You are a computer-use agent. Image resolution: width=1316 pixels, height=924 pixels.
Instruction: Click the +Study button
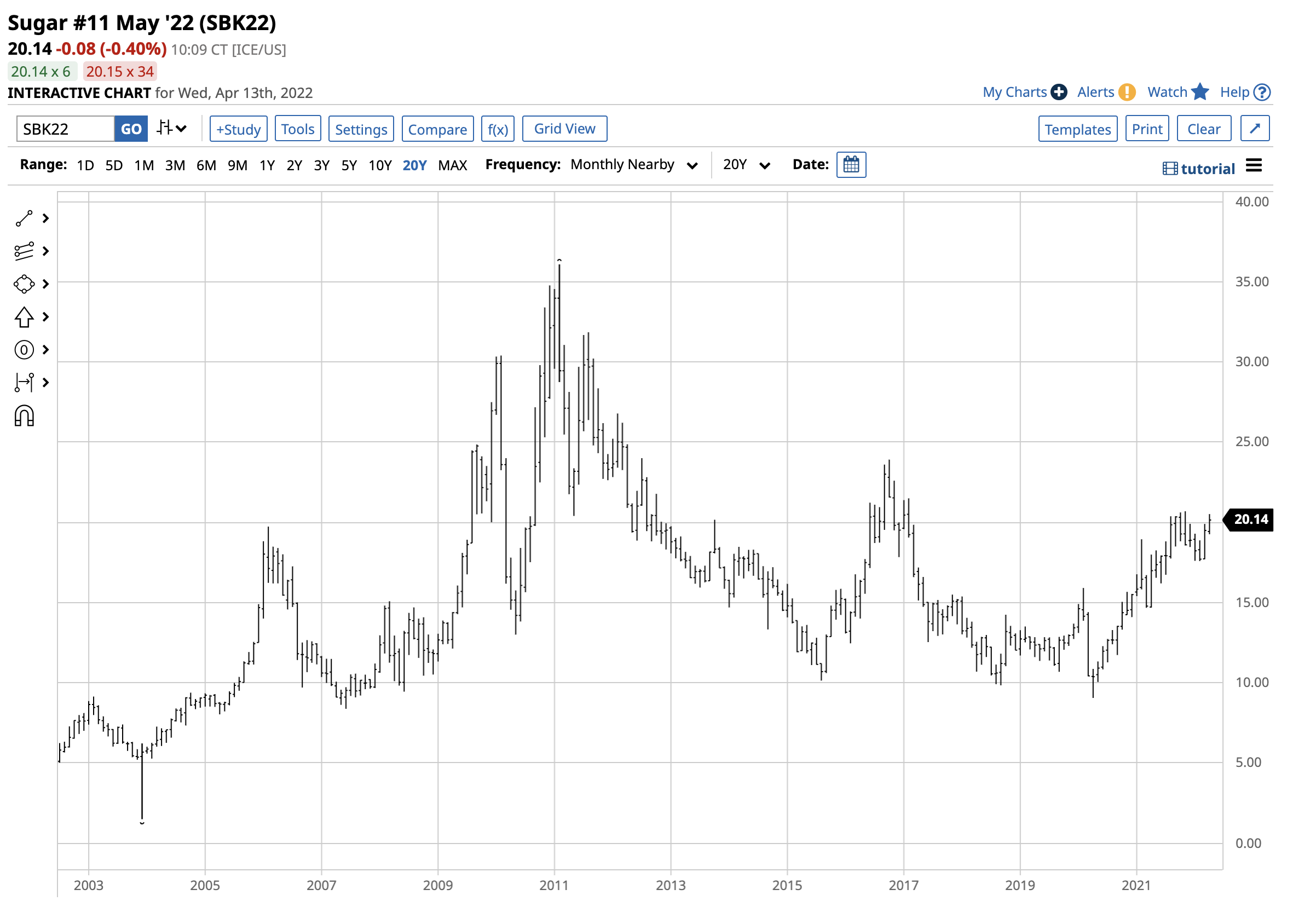[x=239, y=129]
